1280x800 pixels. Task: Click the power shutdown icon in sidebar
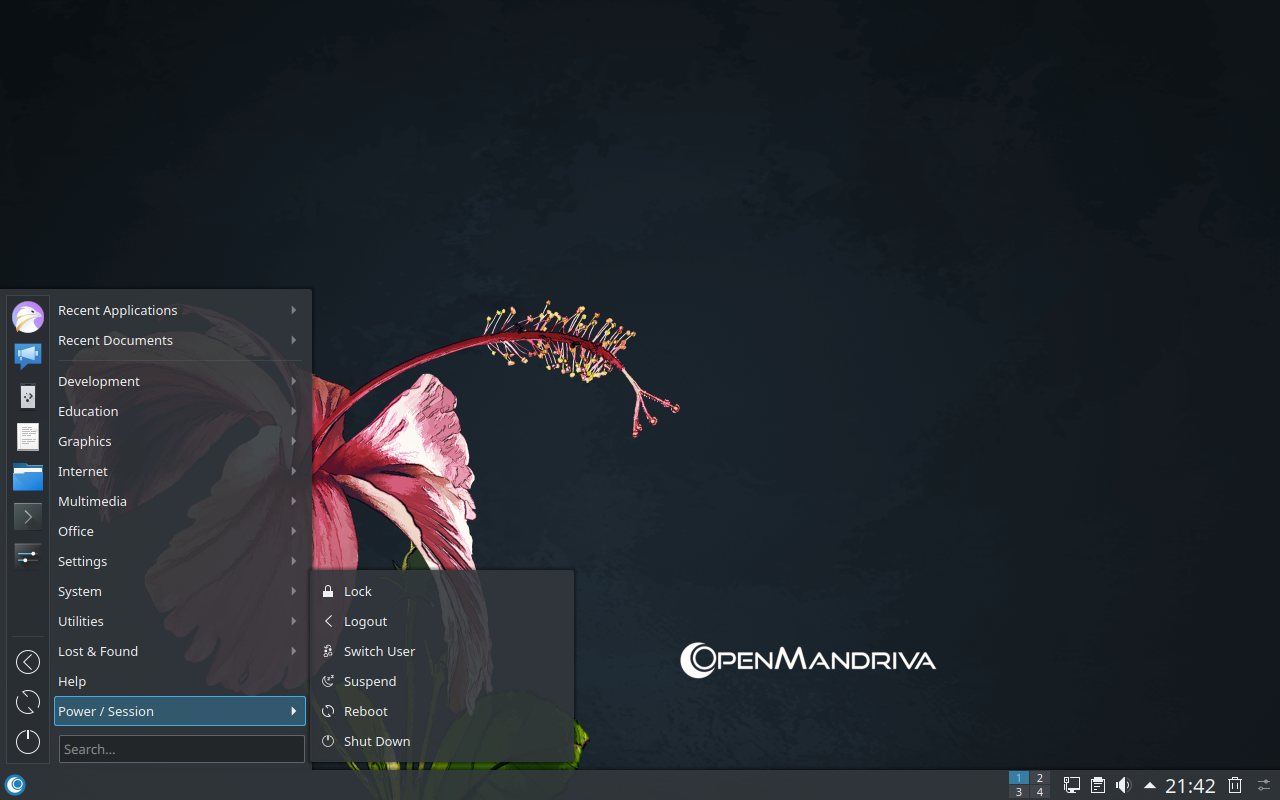(28, 741)
